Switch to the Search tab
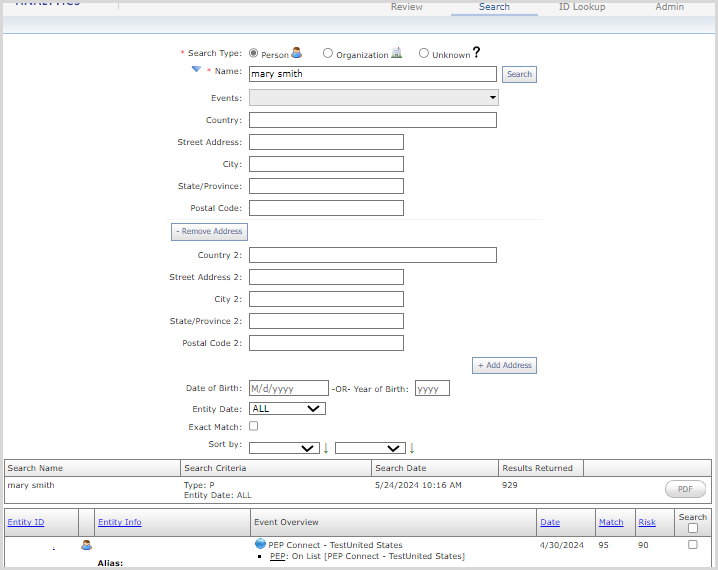 (494, 7)
